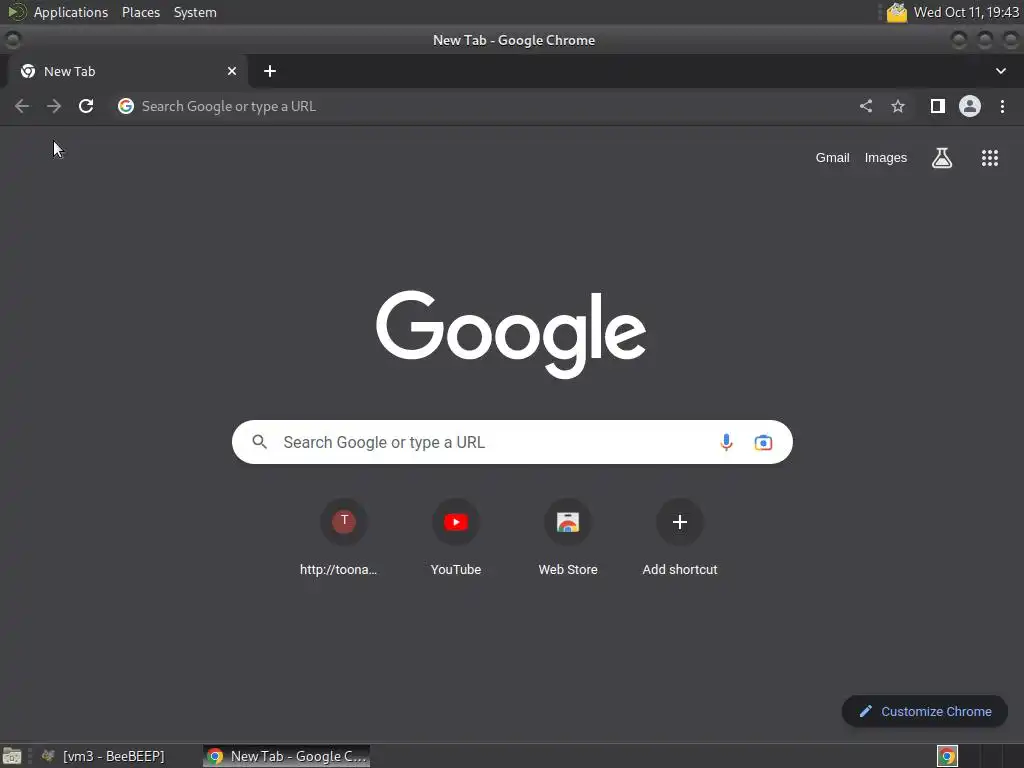Click the Google logo
The height and width of the screenshot is (768, 1024).
pyautogui.click(x=511, y=334)
